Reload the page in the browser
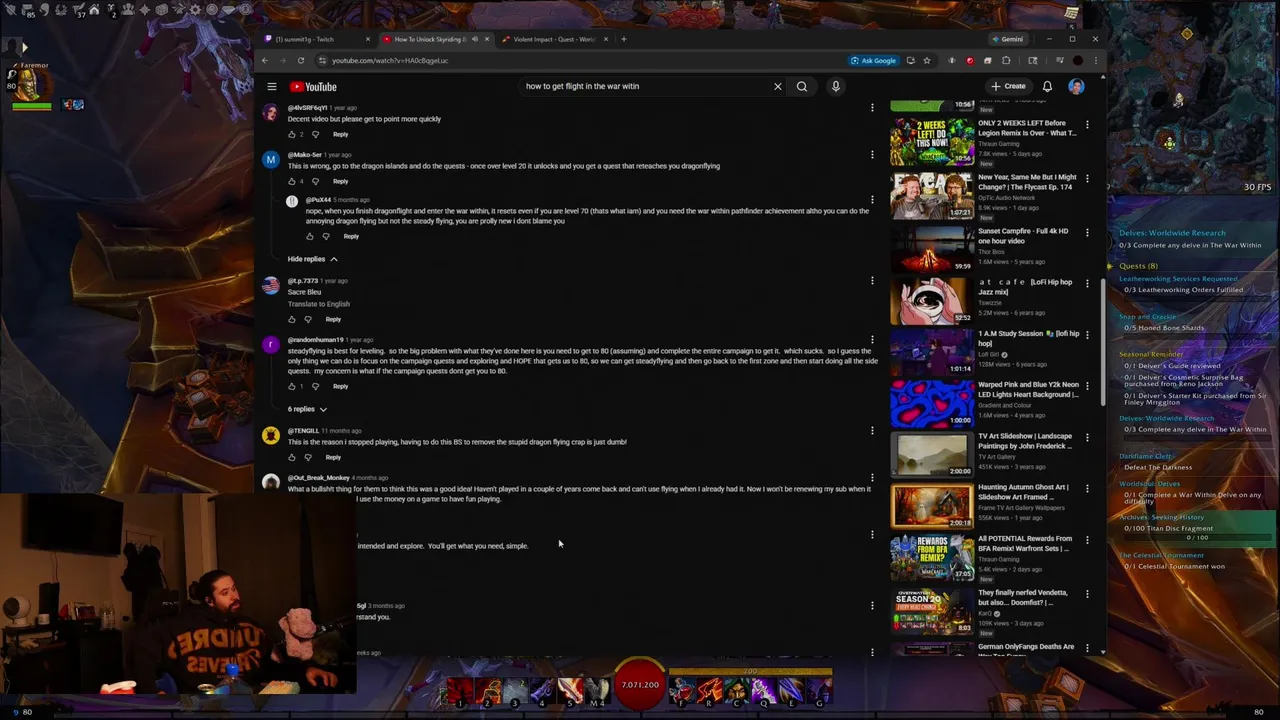 tap(300, 60)
